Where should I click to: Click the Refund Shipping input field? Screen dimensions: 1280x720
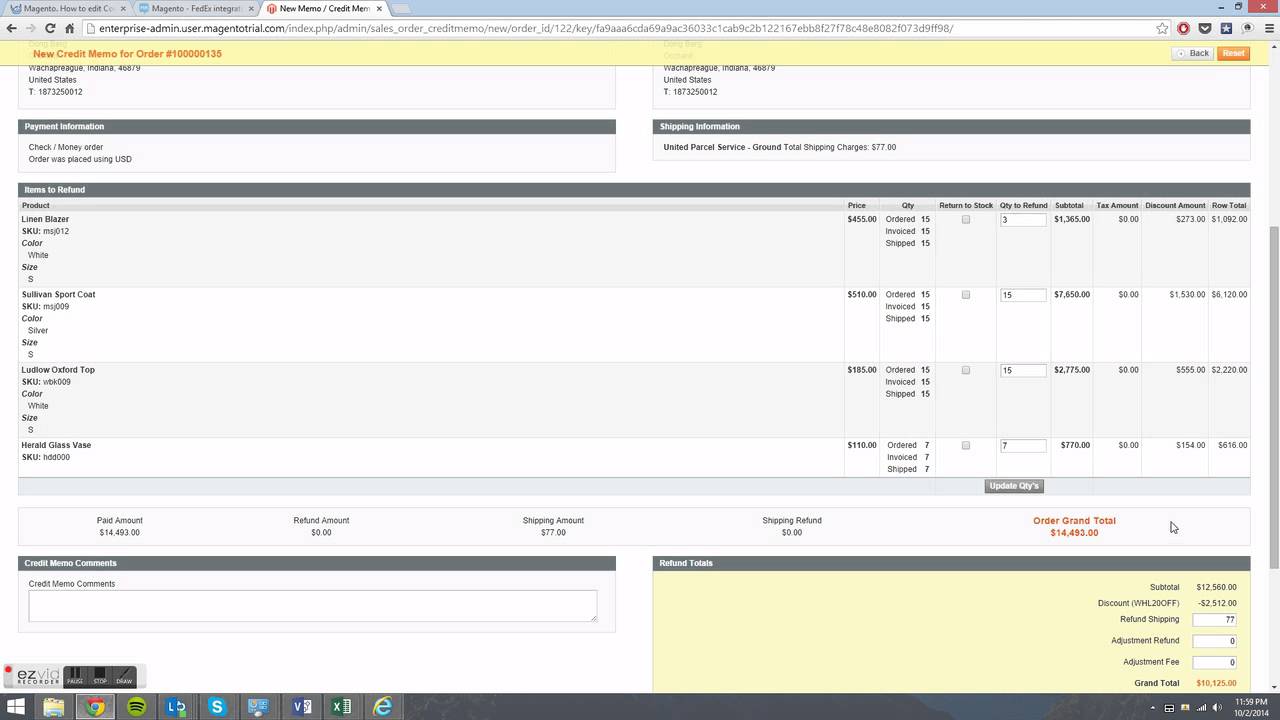coord(1214,620)
